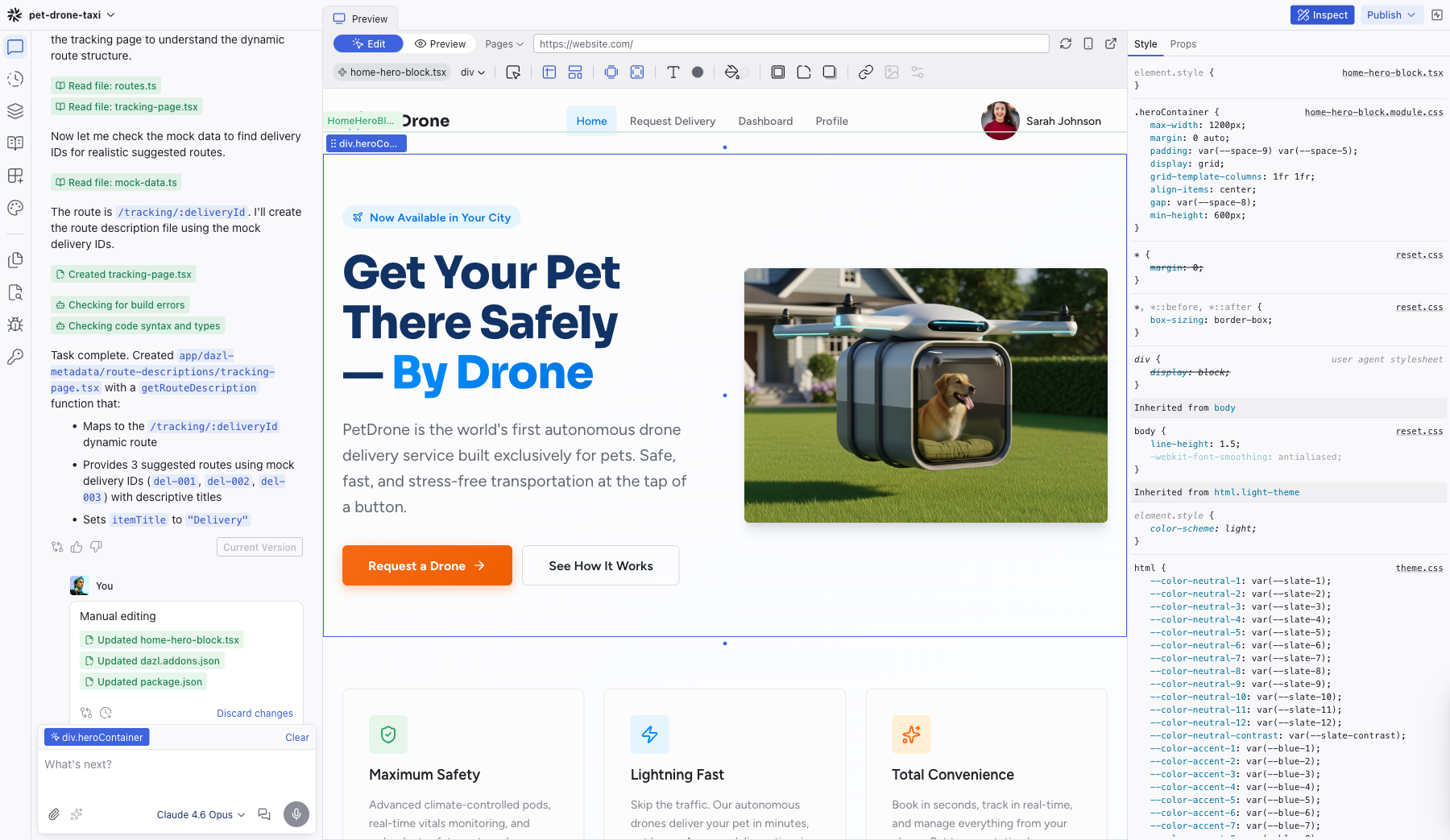
Task: Switch to the Props tab
Action: [x=1183, y=43]
